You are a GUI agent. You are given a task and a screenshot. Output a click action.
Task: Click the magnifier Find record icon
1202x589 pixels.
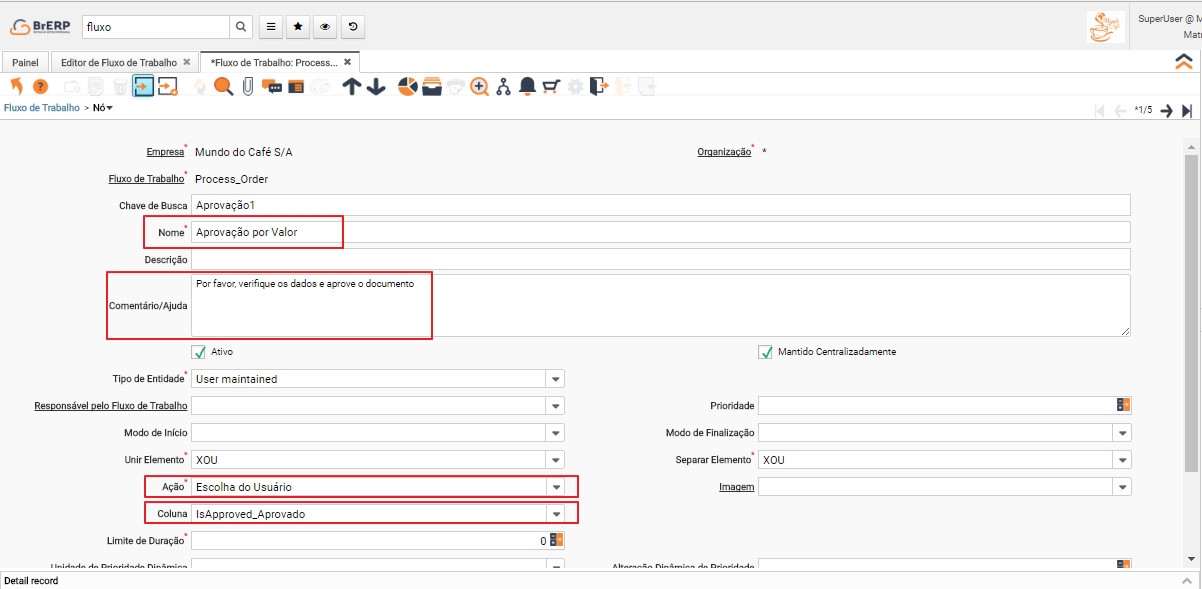coord(223,87)
